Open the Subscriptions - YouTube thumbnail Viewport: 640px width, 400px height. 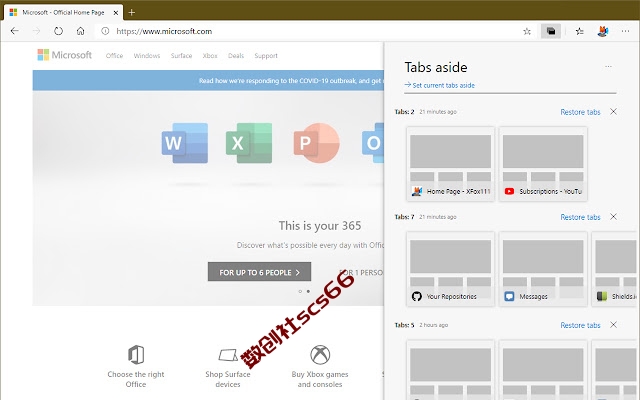pyautogui.click(x=543, y=164)
